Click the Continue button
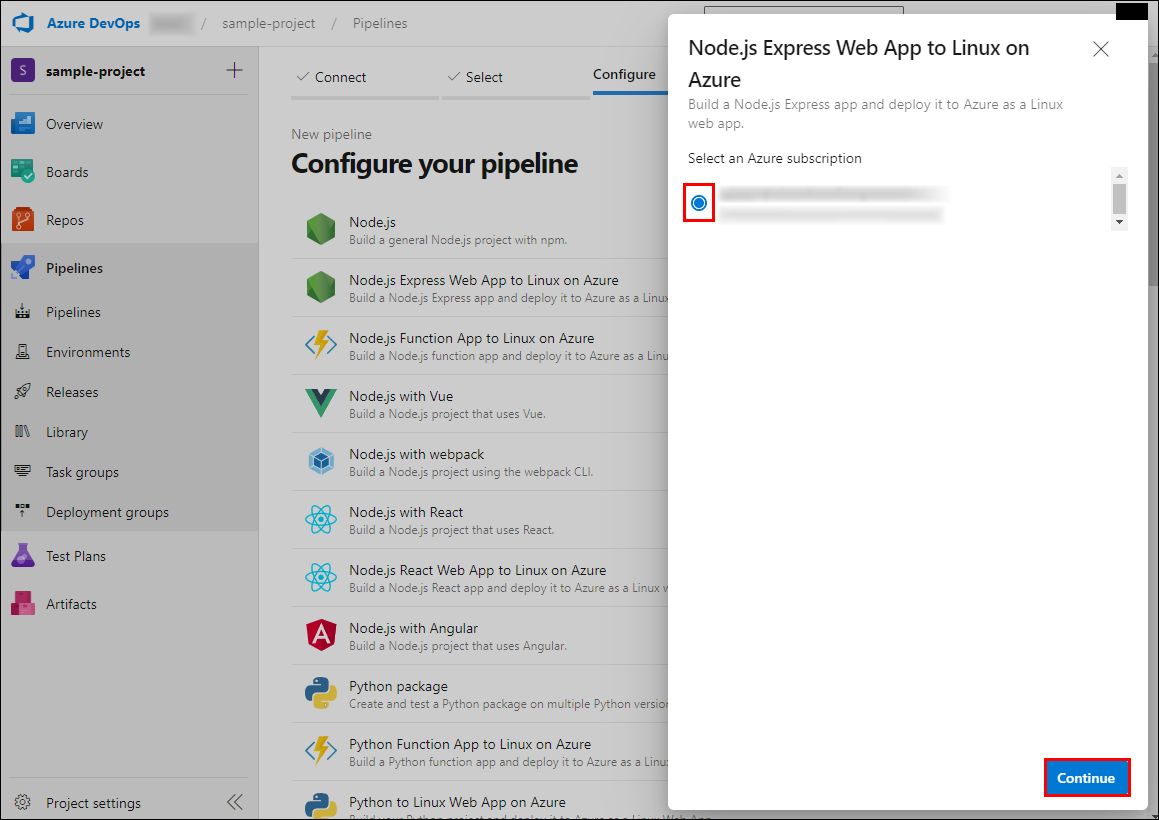The image size is (1159, 820). click(1086, 777)
